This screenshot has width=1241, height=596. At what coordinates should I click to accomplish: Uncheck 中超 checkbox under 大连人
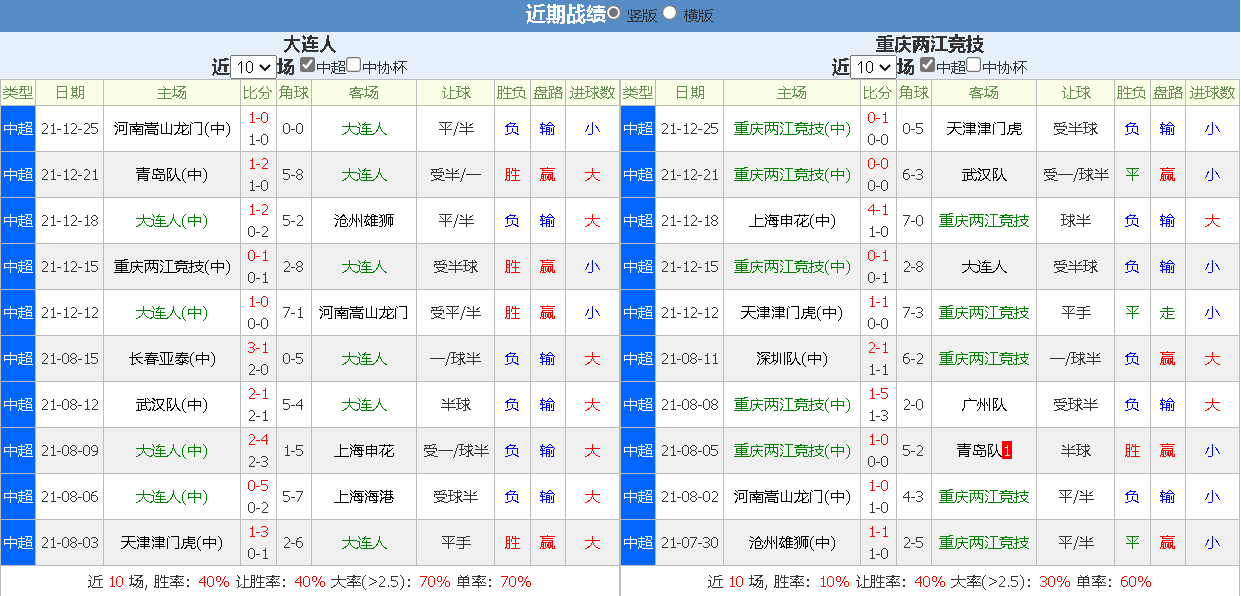[x=308, y=65]
